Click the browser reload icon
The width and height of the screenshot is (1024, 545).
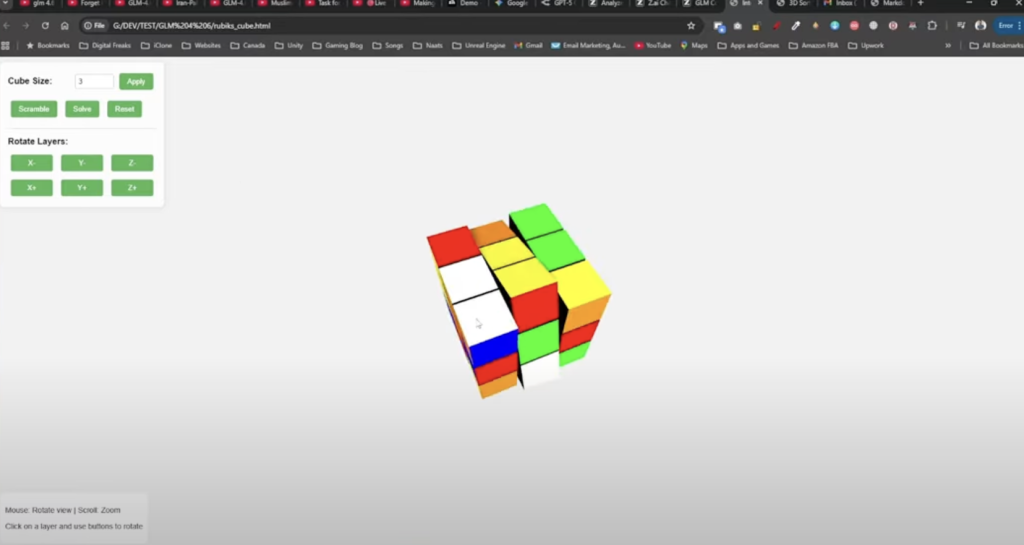coord(45,26)
